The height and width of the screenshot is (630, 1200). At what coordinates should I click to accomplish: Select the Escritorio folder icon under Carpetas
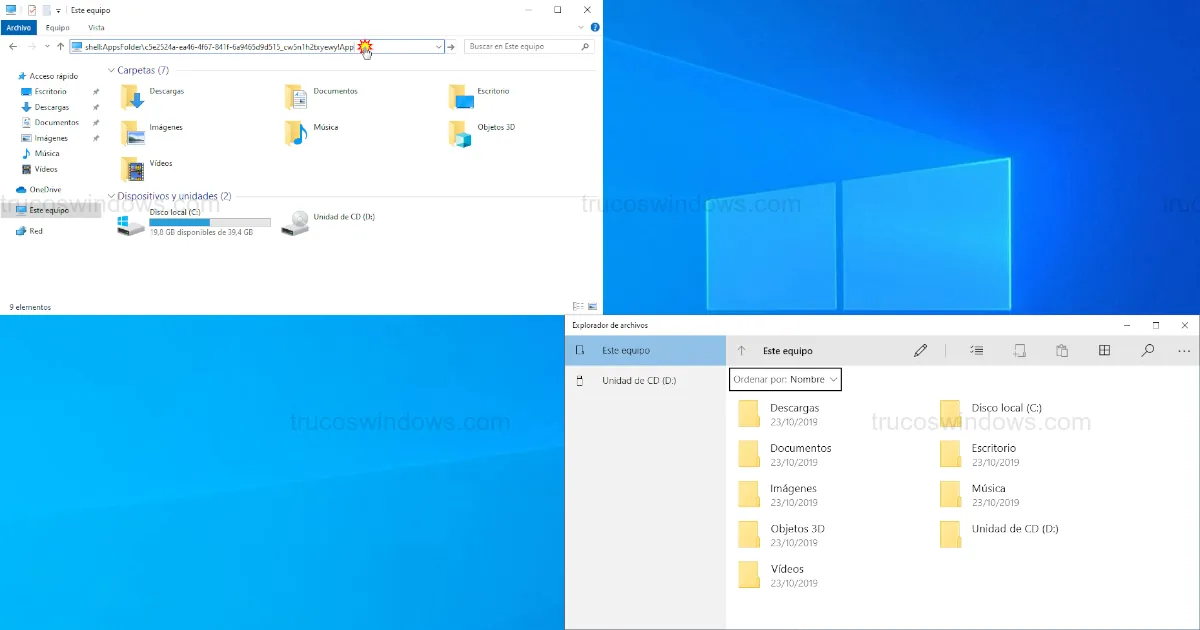(460, 96)
